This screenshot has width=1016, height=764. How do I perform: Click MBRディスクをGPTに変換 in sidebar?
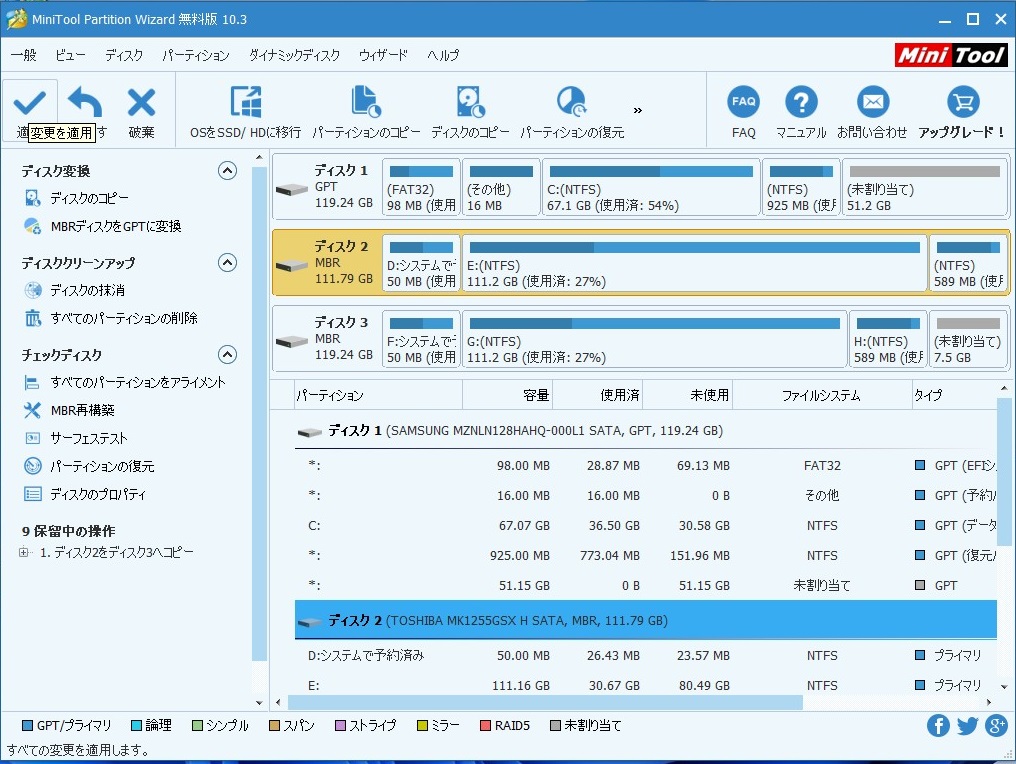(115, 227)
